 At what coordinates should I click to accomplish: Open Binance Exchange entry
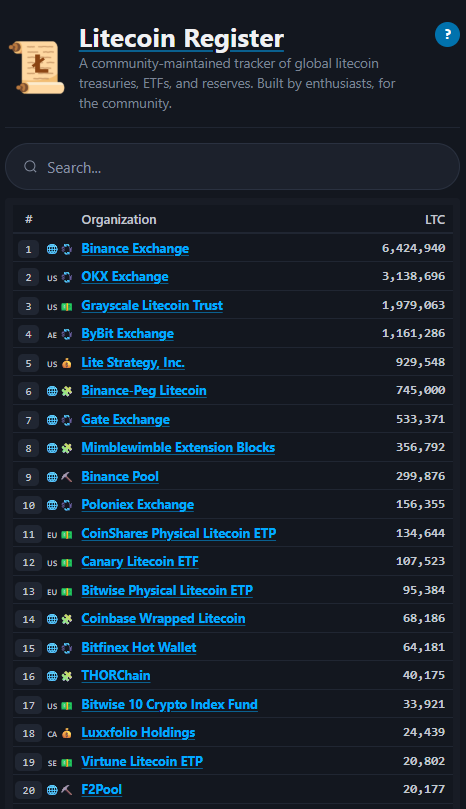tap(135, 249)
